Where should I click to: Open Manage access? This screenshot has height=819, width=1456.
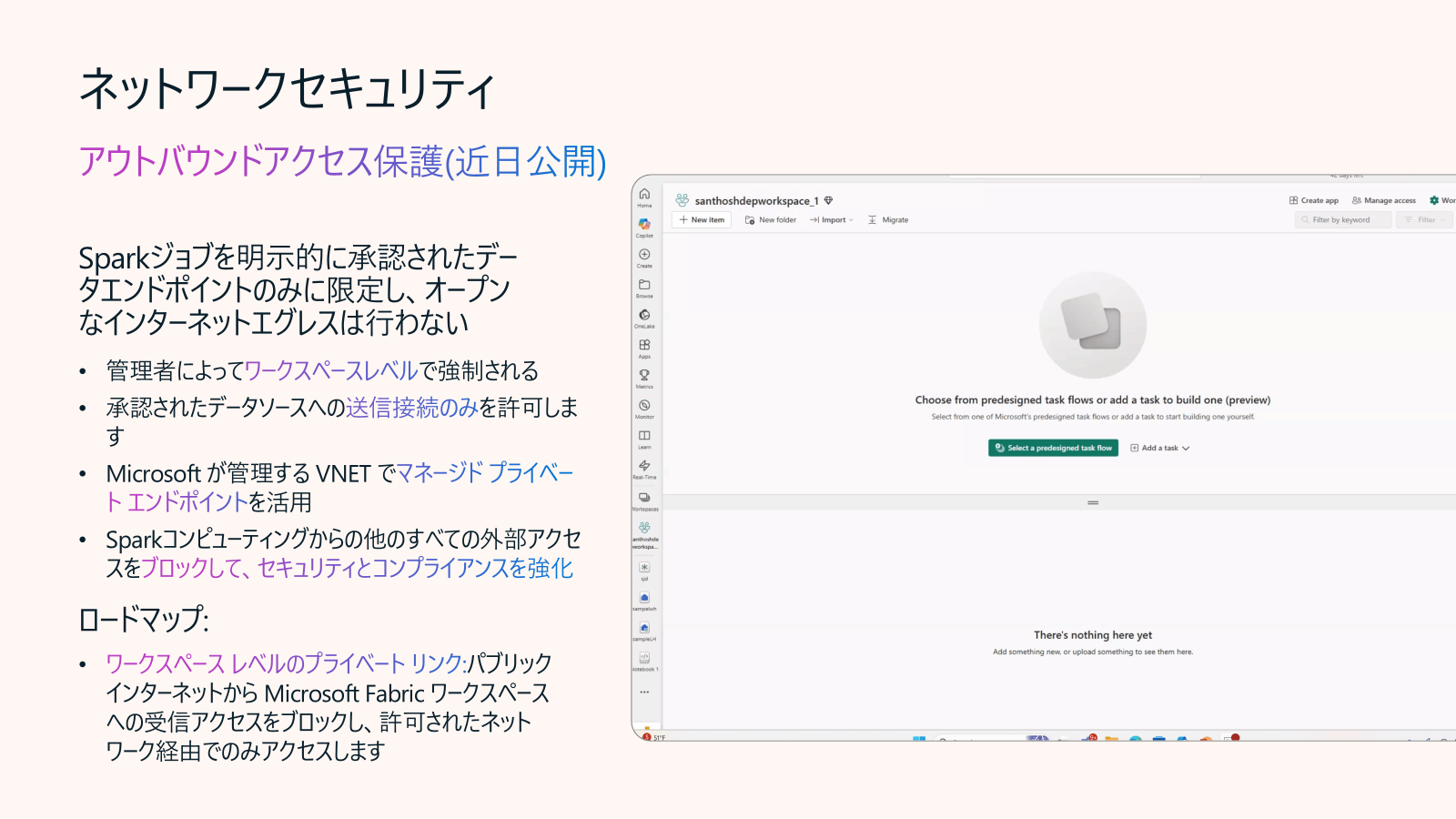[1384, 200]
